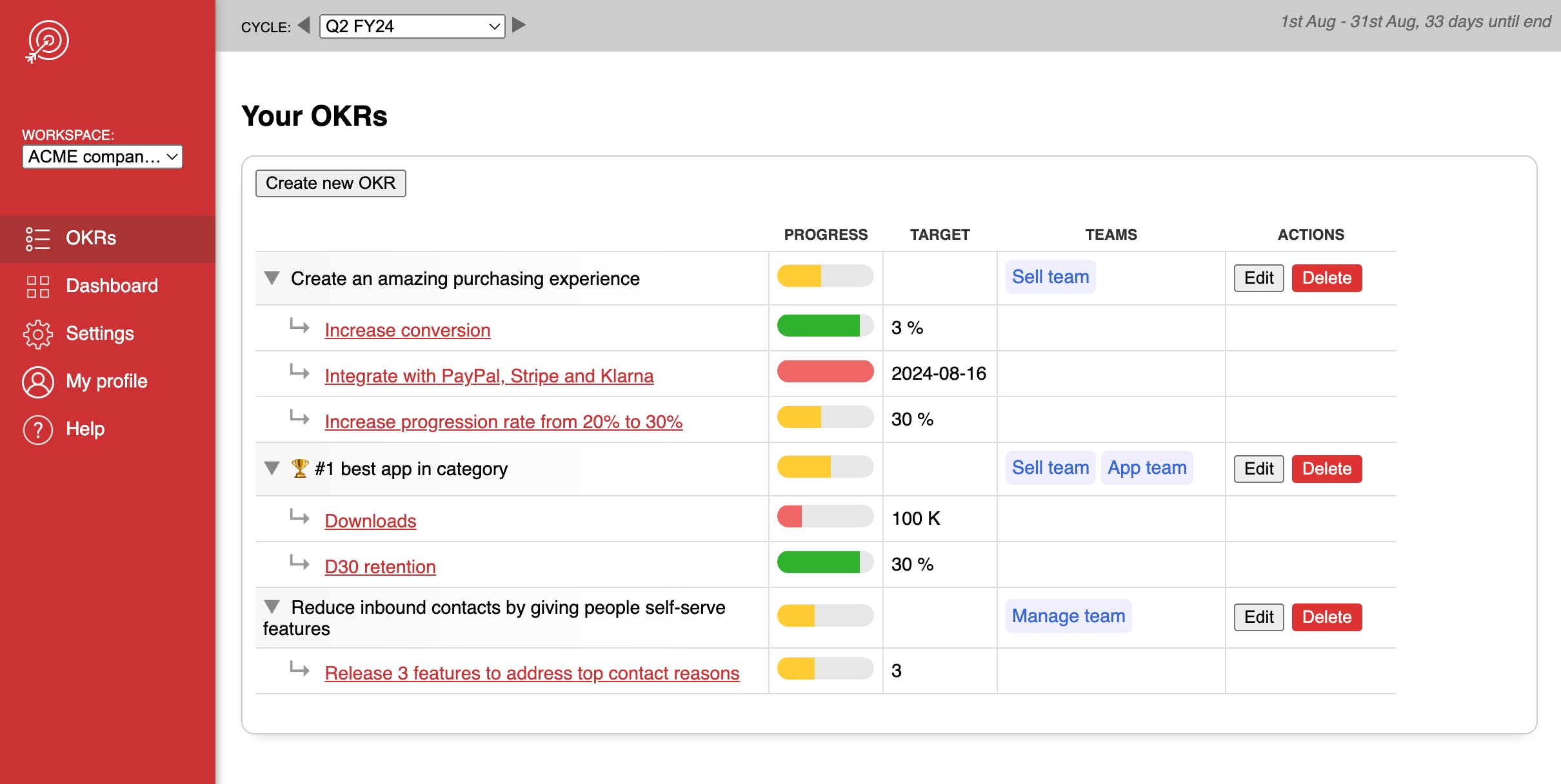Collapse Create an amazing purchasing experience OKR

[272, 278]
